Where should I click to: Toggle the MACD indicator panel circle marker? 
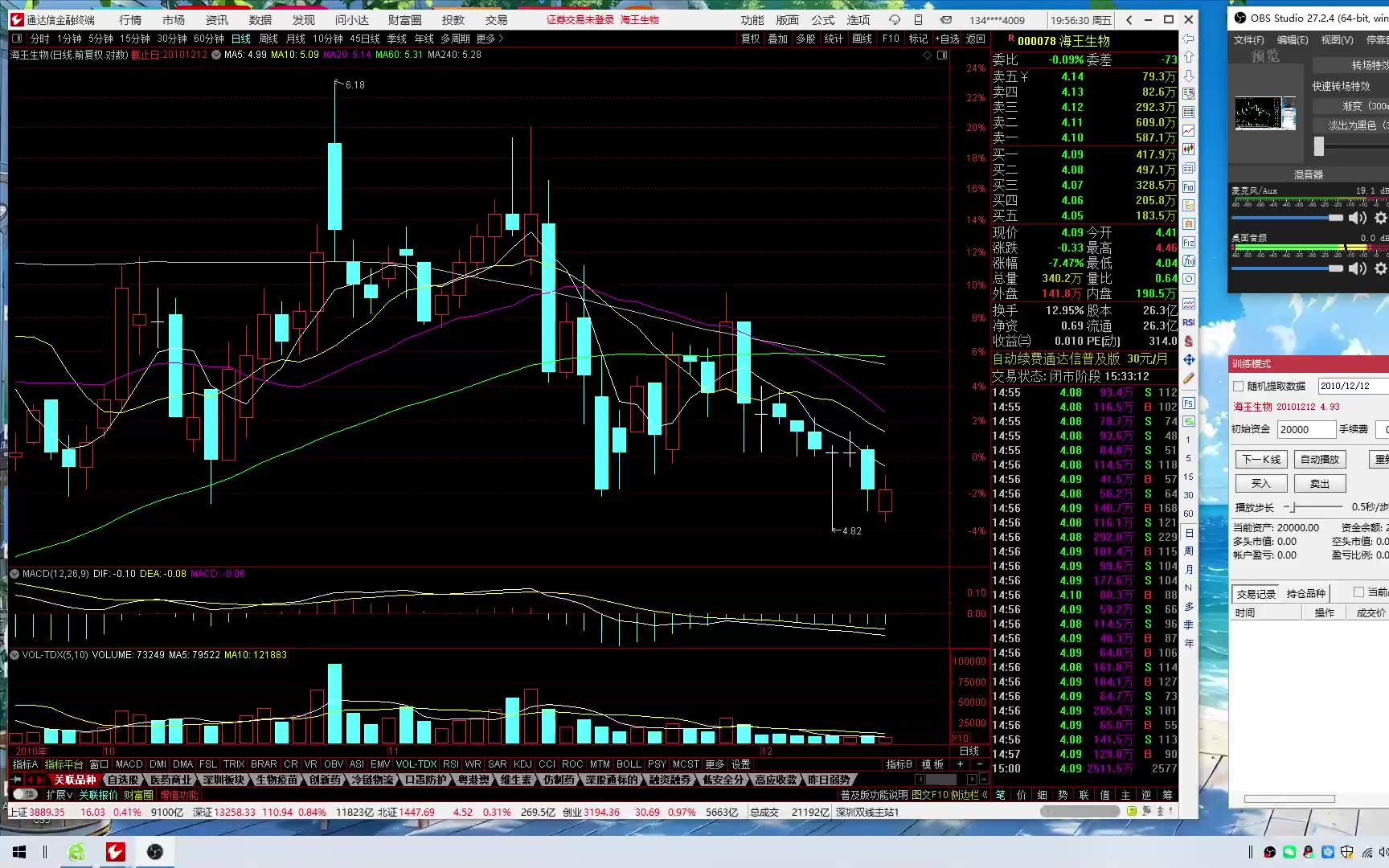(x=14, y=574)
